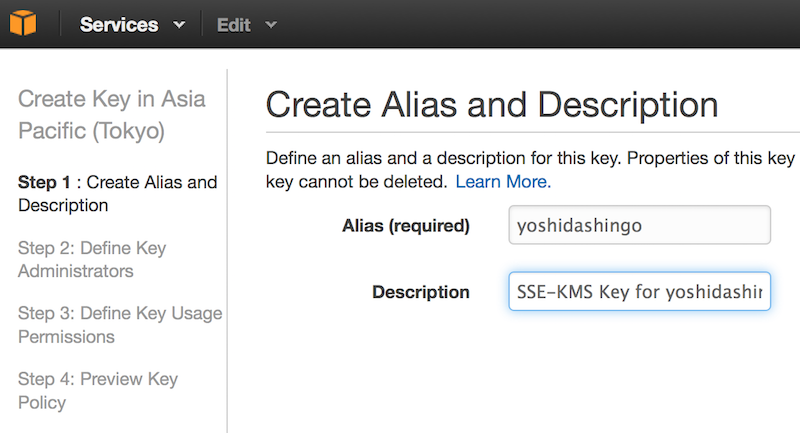Focus the Alias (required) input field

click(x=639, y=225)
